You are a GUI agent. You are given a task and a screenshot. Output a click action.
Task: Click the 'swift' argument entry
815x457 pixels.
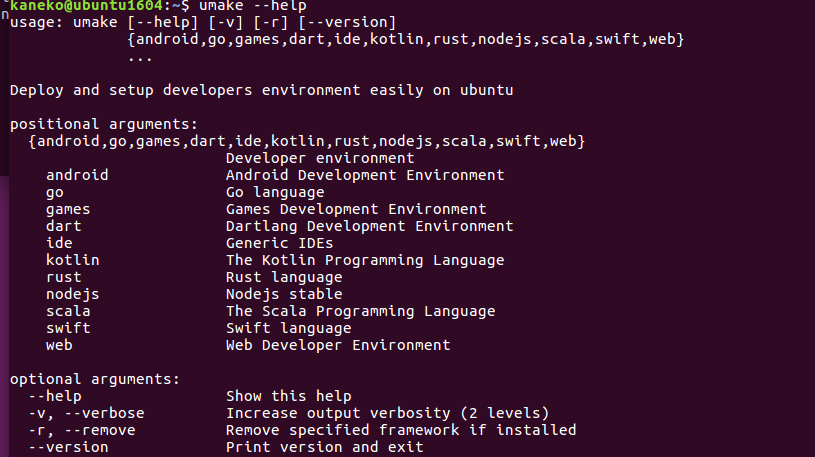pyautogui.click(x=68, y=328)
